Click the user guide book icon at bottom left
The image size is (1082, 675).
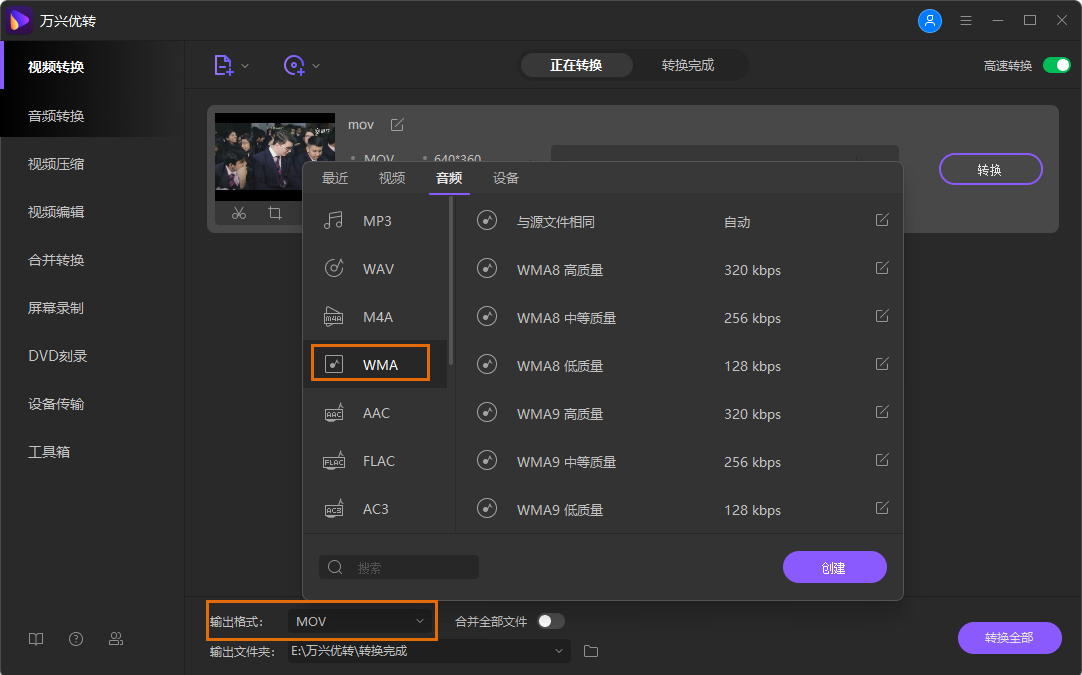pos(36,638)
